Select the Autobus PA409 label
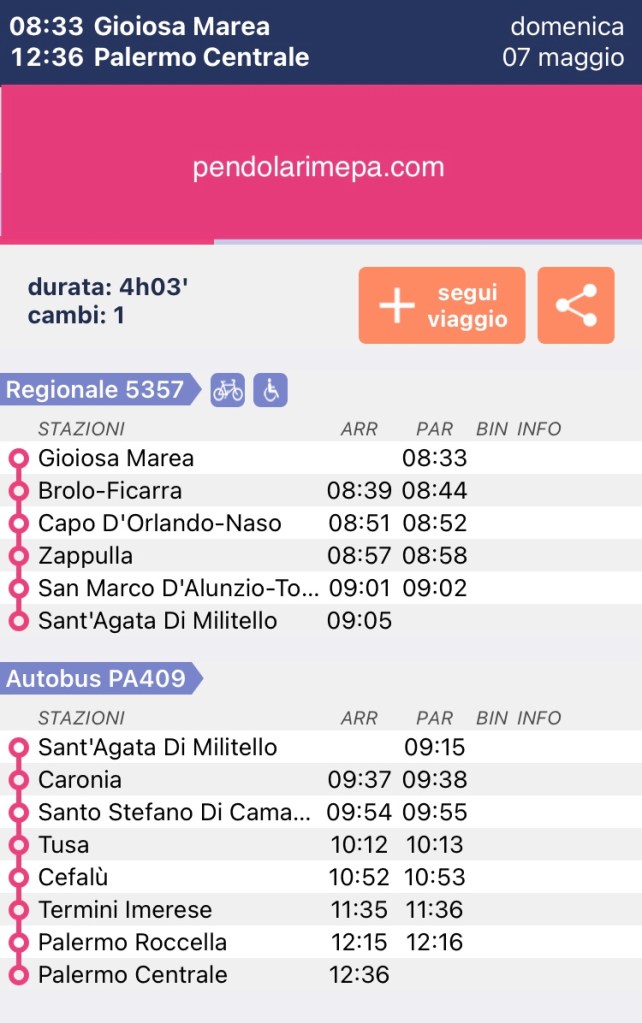This screenshot has width=642, height=1023. tap(97, 679)
